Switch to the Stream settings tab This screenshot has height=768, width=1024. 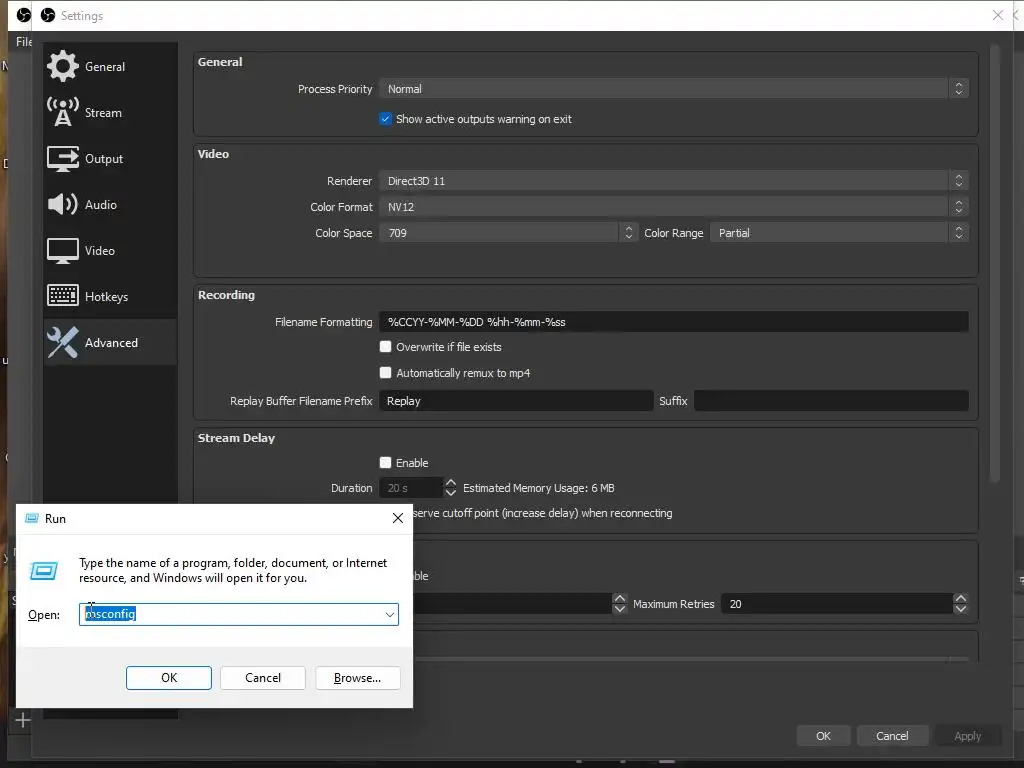pyautogui.click(x=110, y=112)
